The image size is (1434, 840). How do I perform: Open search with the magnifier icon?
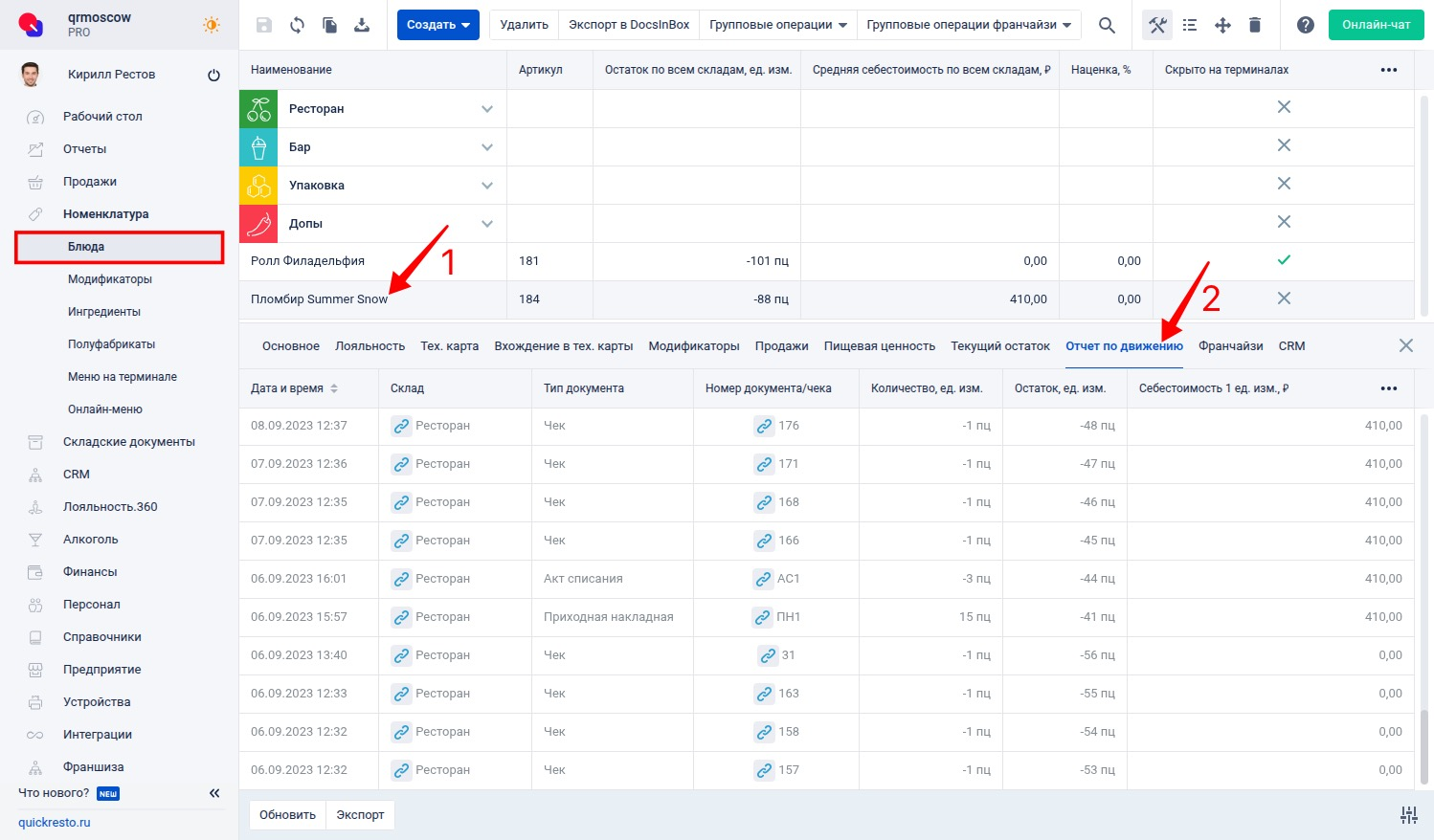[x=1107, y=25]
